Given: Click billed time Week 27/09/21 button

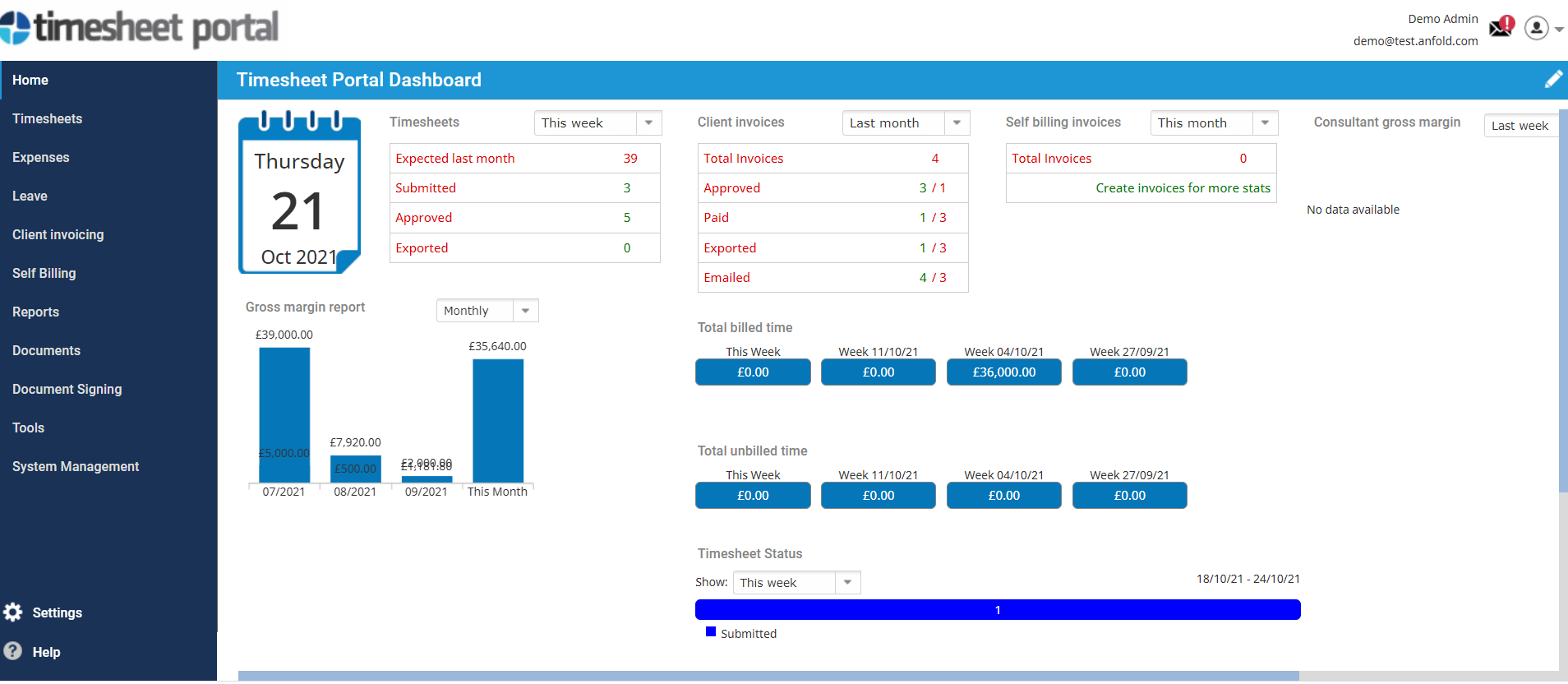Looking at the screenshot, I should point(1130,372).
